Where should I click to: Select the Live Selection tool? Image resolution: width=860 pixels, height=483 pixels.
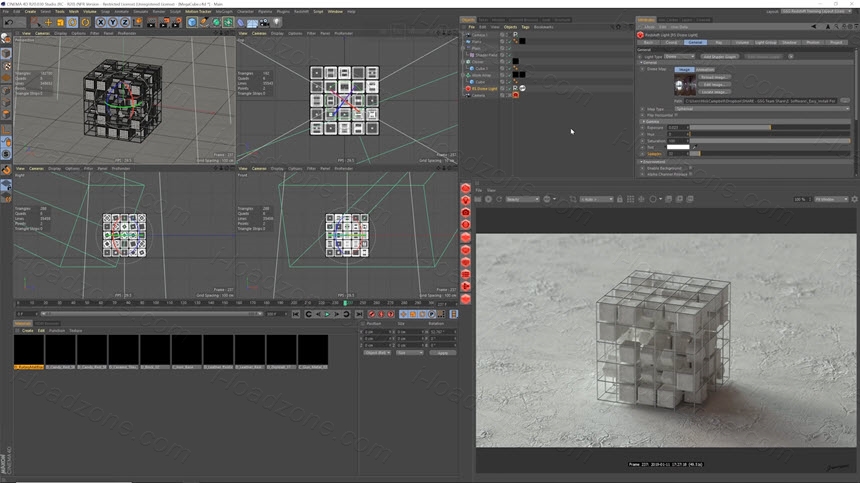(x=36, y=22)
